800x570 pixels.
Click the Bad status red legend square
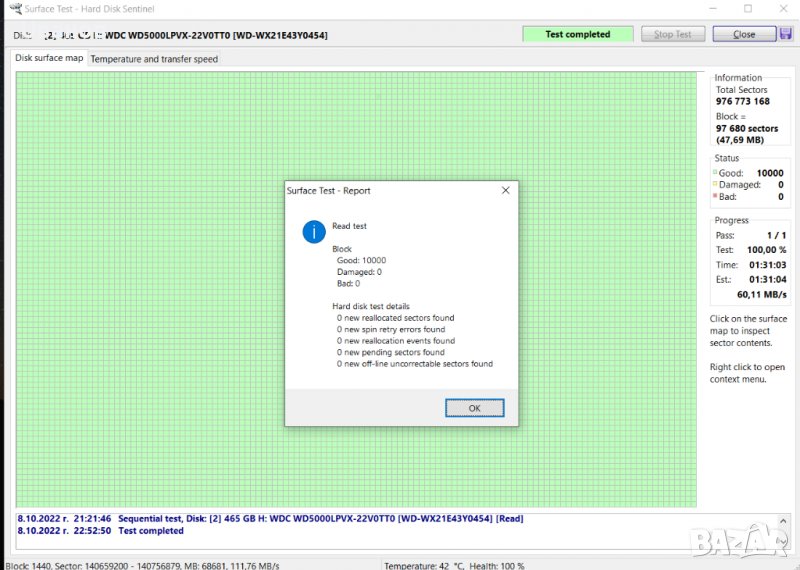[x=715, y=197]
